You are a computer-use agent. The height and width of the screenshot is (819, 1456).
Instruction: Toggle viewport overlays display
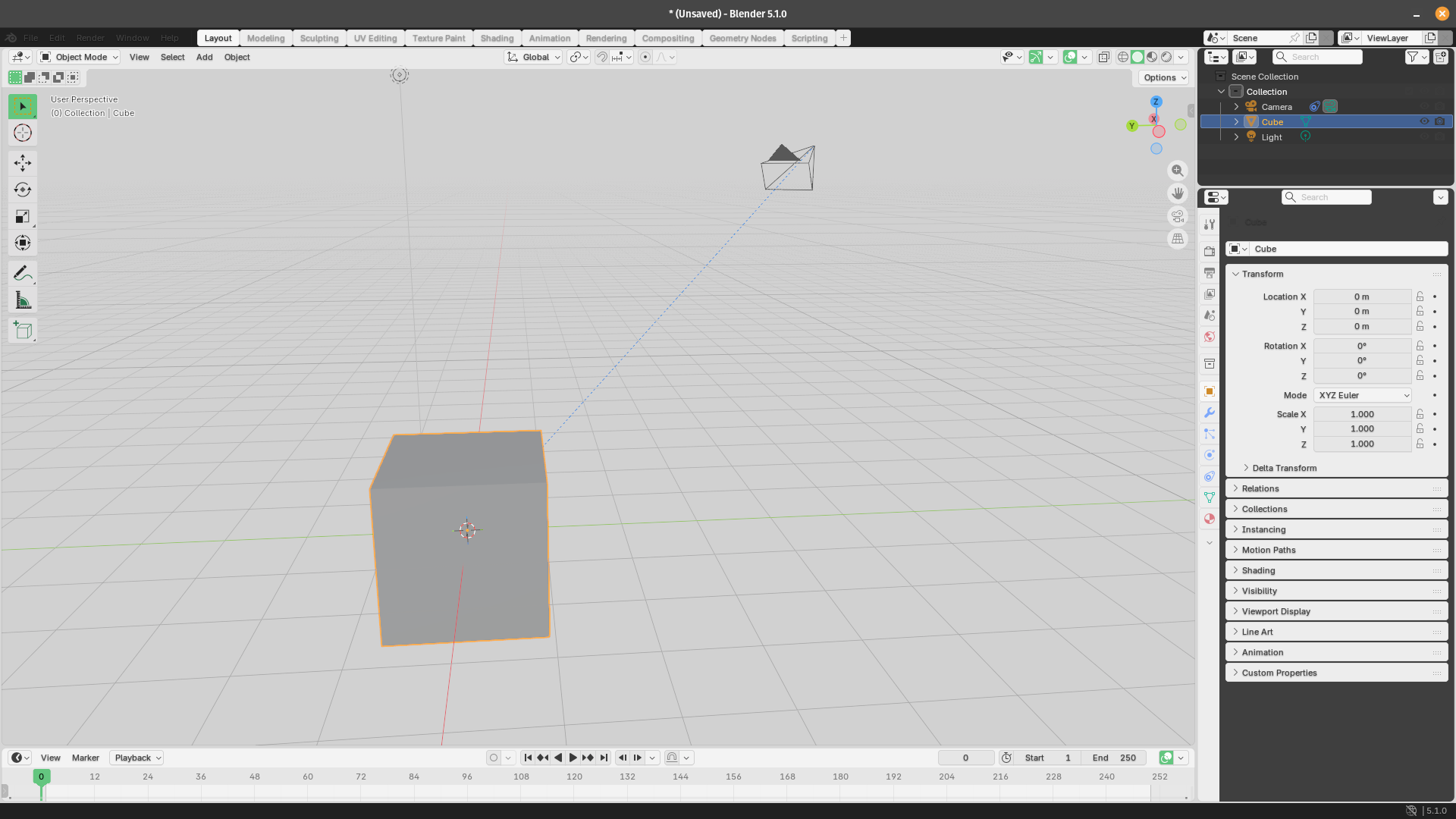[x=1070, y=57]
